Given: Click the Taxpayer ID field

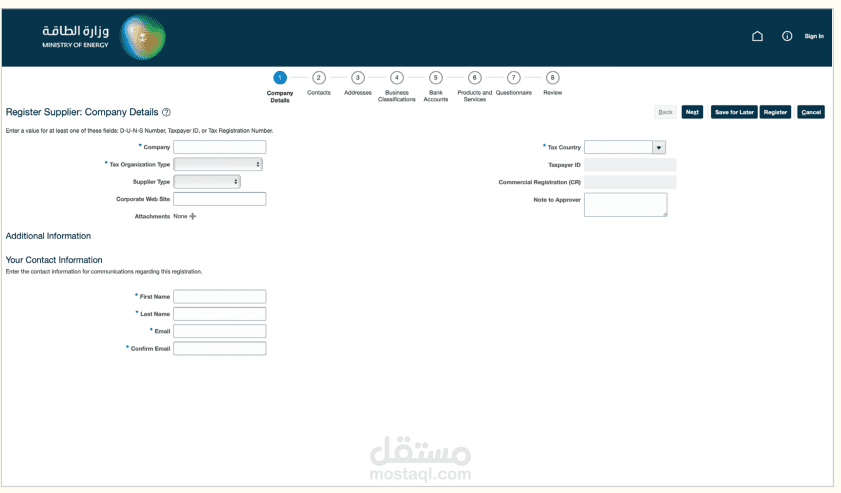Looking at the screenshot, I should pyautogui.click(x=630, y=165).
